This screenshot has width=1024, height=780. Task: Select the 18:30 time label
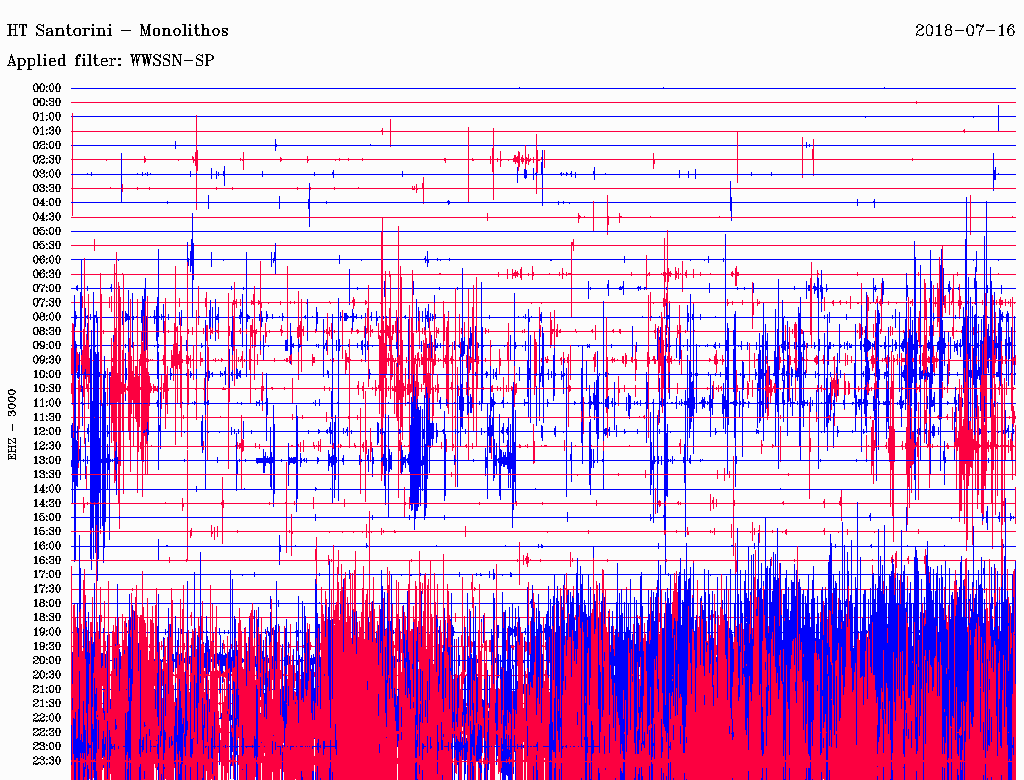46,617
